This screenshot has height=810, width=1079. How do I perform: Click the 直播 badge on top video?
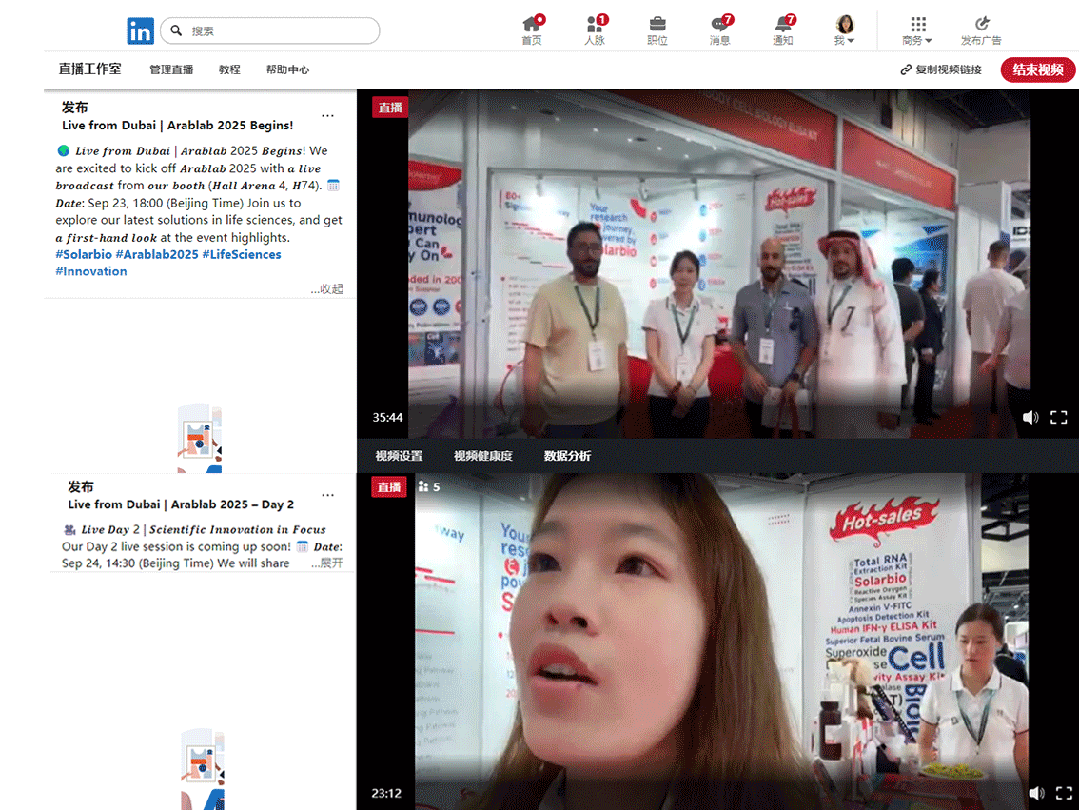[390, 107]
